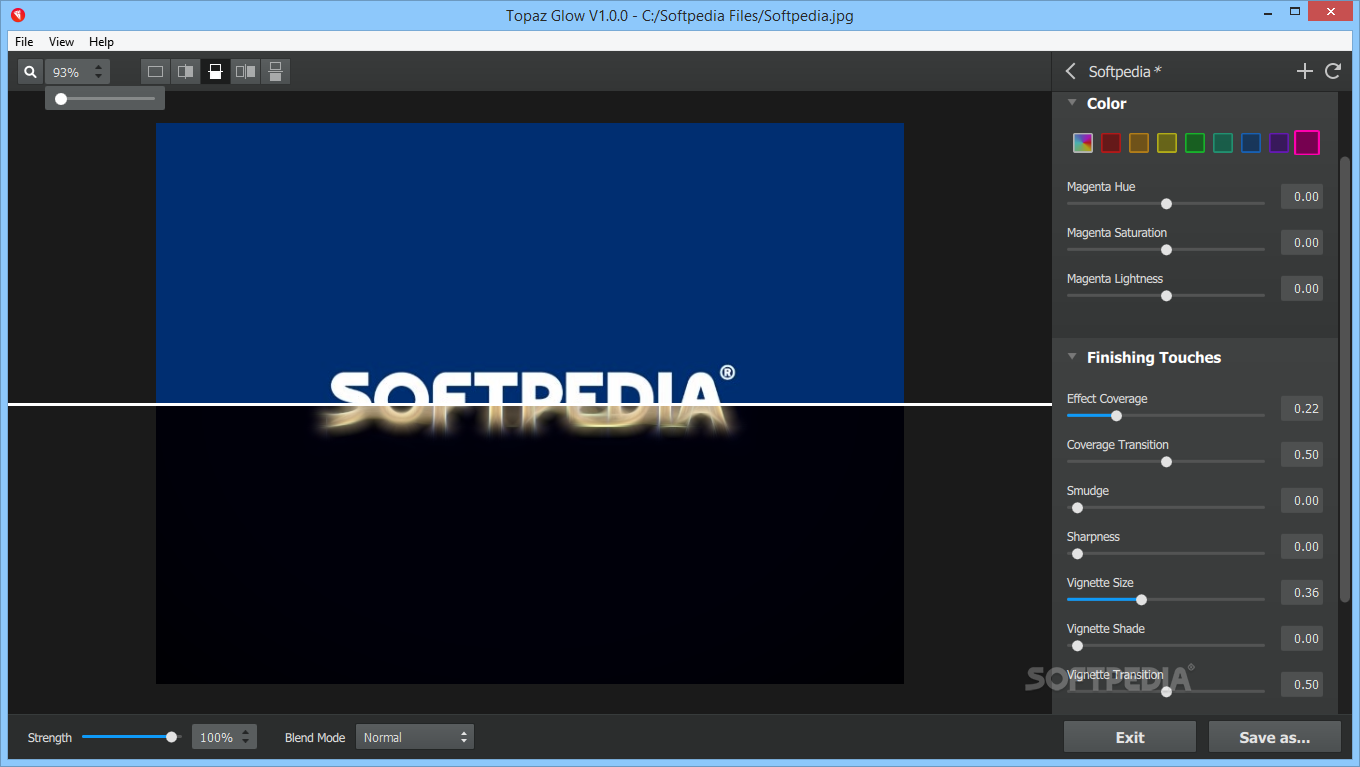Image resolution: width=1360 pixels, height=767 pixels.
Task: Pick the aqua teal color swatch
Action: [1223, 143]
